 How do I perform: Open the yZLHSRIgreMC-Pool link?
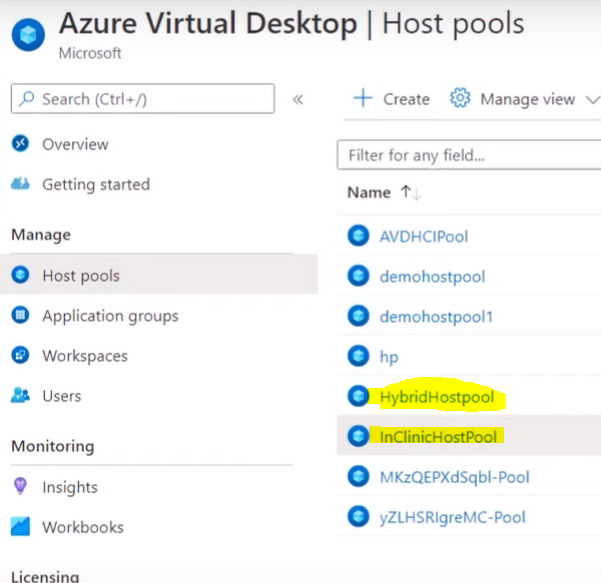453,517
